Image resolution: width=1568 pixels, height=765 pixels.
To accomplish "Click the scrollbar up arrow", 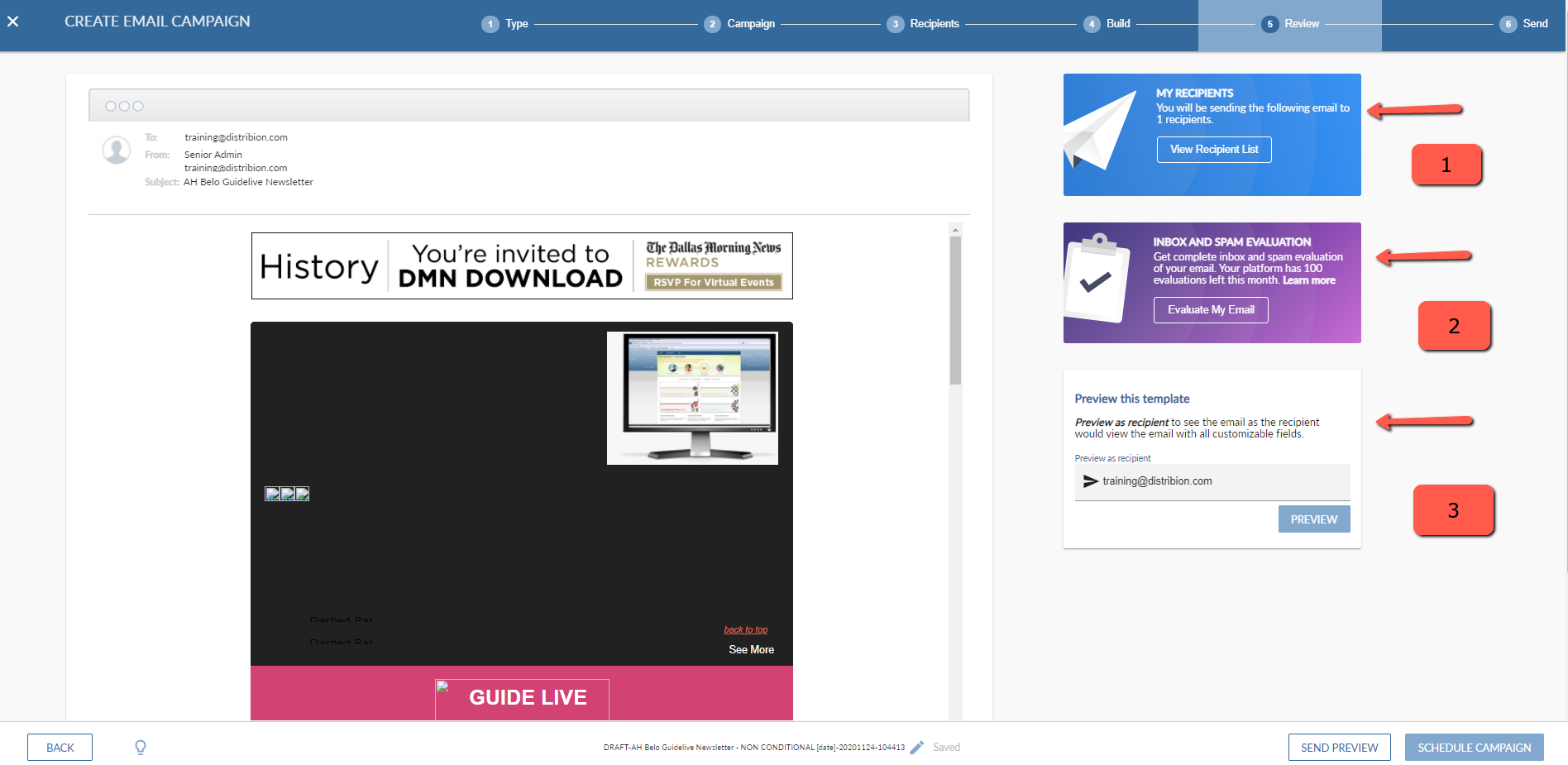I will pyautogui.click(x=956, y=230).
